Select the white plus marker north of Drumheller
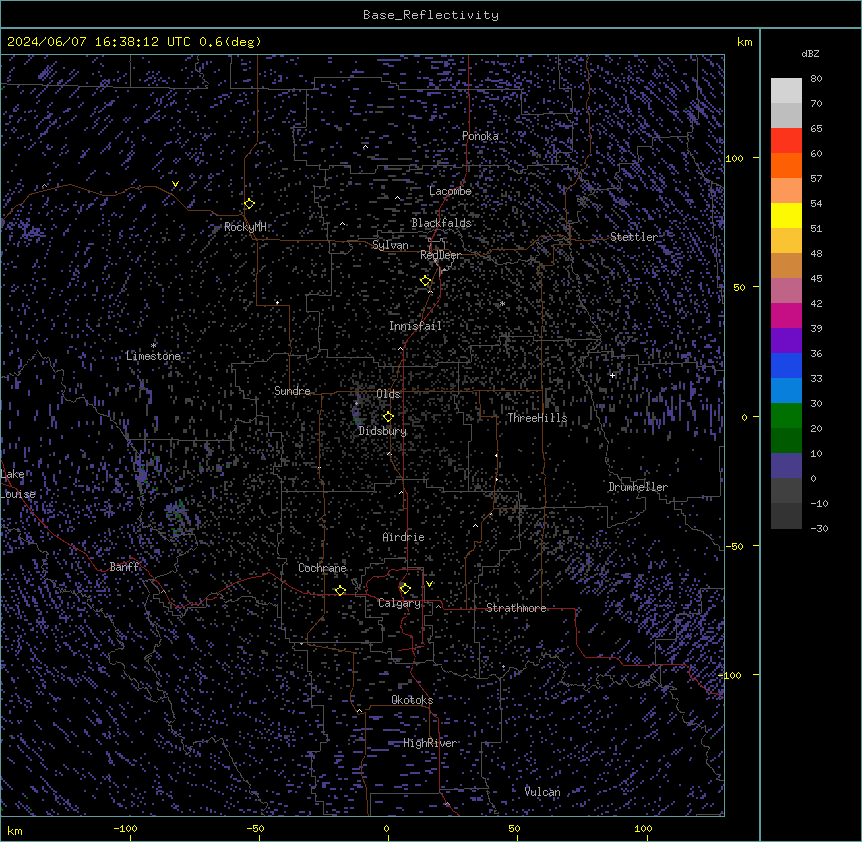The height and width of the screenshot is (842, 862). pyautogui.click(x=612, y=375)
